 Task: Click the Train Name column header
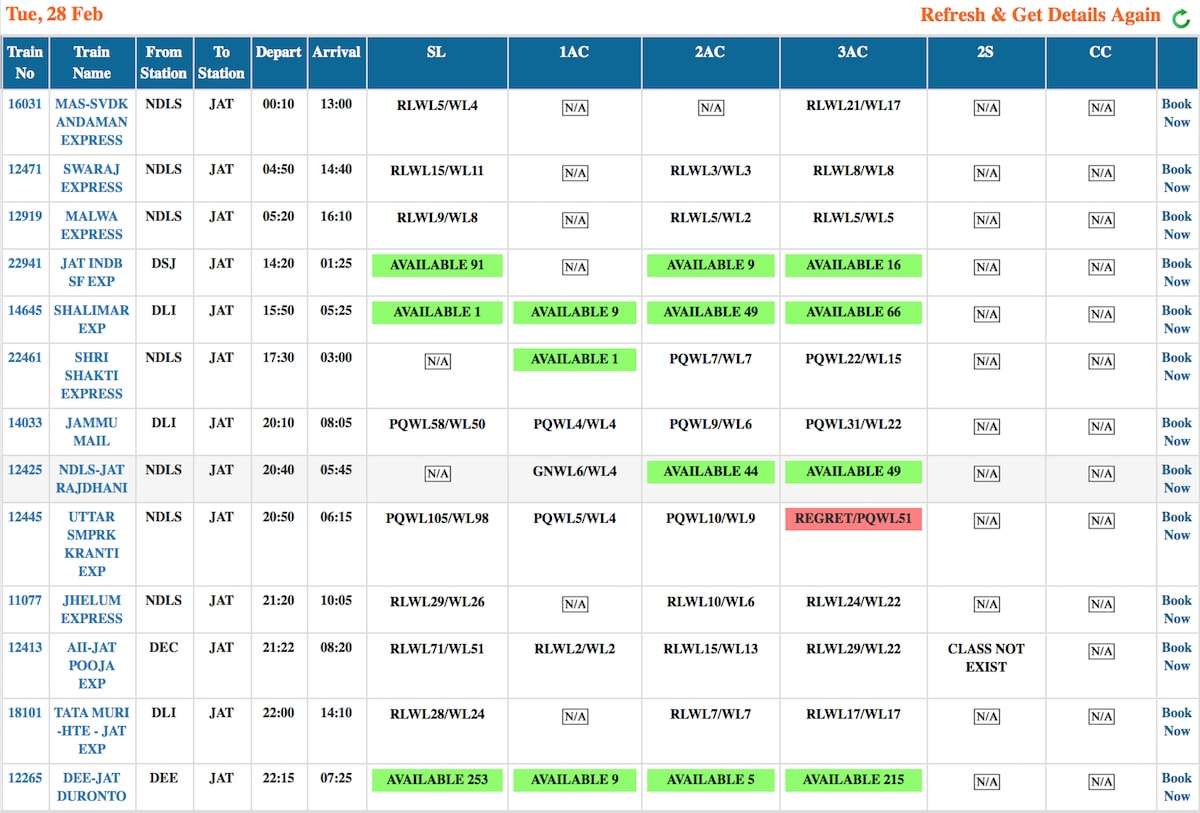(x=92, y=62)
